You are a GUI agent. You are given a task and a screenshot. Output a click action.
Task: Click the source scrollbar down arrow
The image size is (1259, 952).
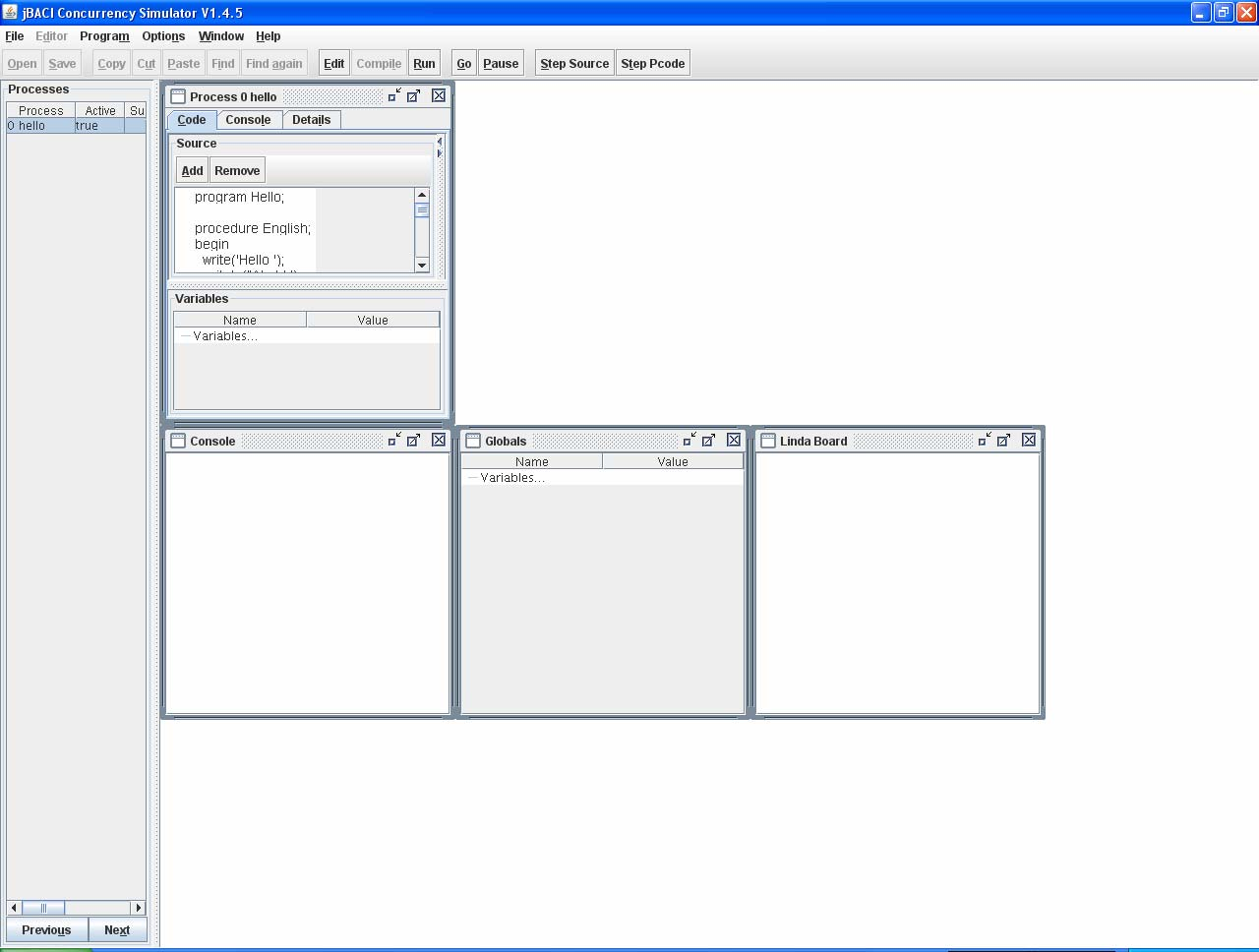[x=422, y=265]
